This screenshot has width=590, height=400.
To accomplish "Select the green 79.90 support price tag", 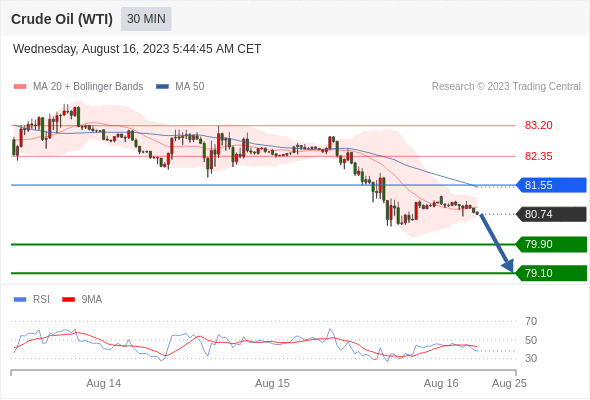I will [551, 244].
